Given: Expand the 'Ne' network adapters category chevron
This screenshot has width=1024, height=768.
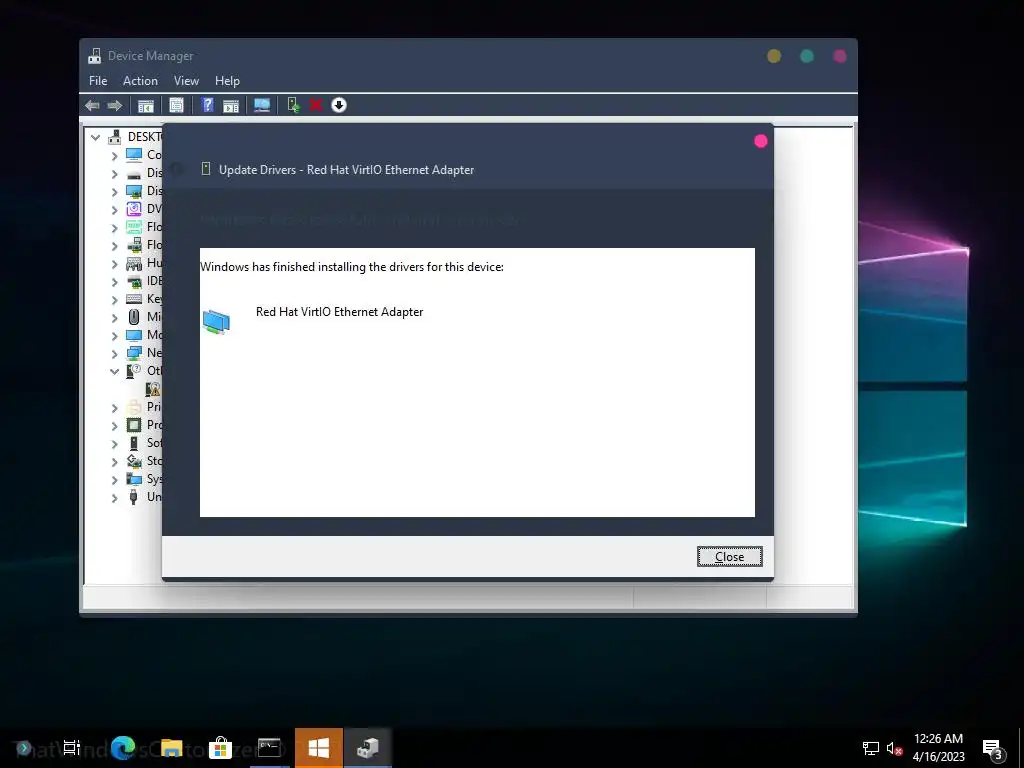Looking at the screenshot, I should coord(114,354).
